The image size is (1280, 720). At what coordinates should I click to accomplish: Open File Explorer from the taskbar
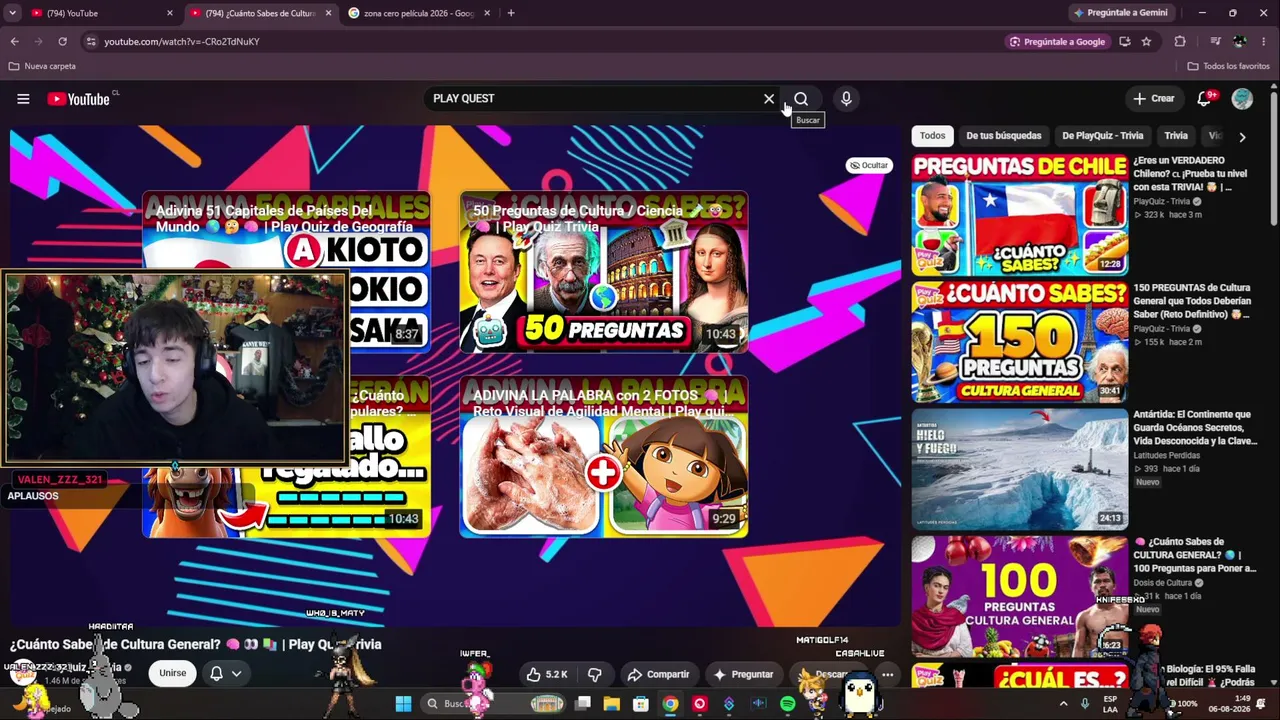coord(612,704)
